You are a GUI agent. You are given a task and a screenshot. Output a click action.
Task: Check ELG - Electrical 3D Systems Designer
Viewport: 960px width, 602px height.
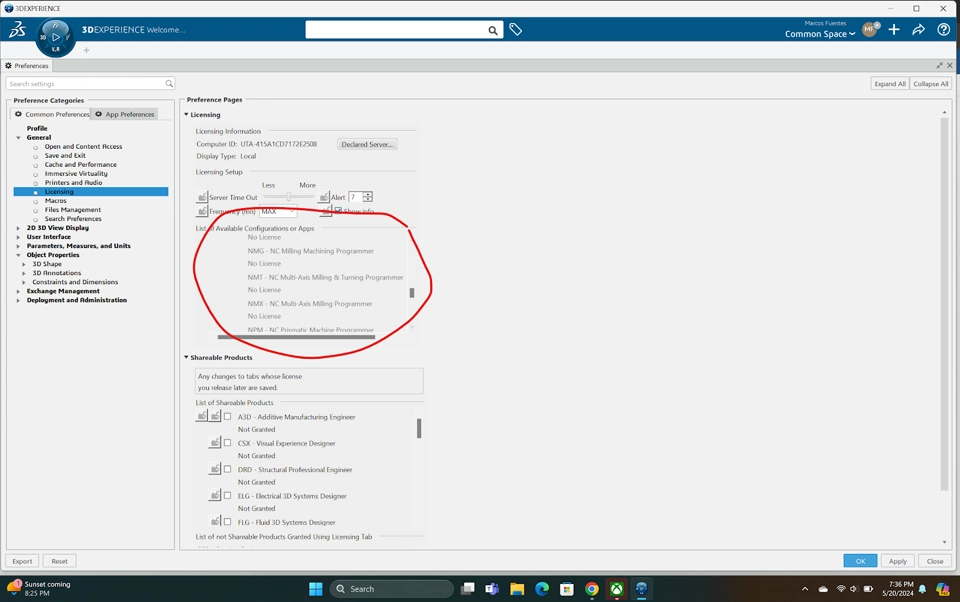pos(227,495)
